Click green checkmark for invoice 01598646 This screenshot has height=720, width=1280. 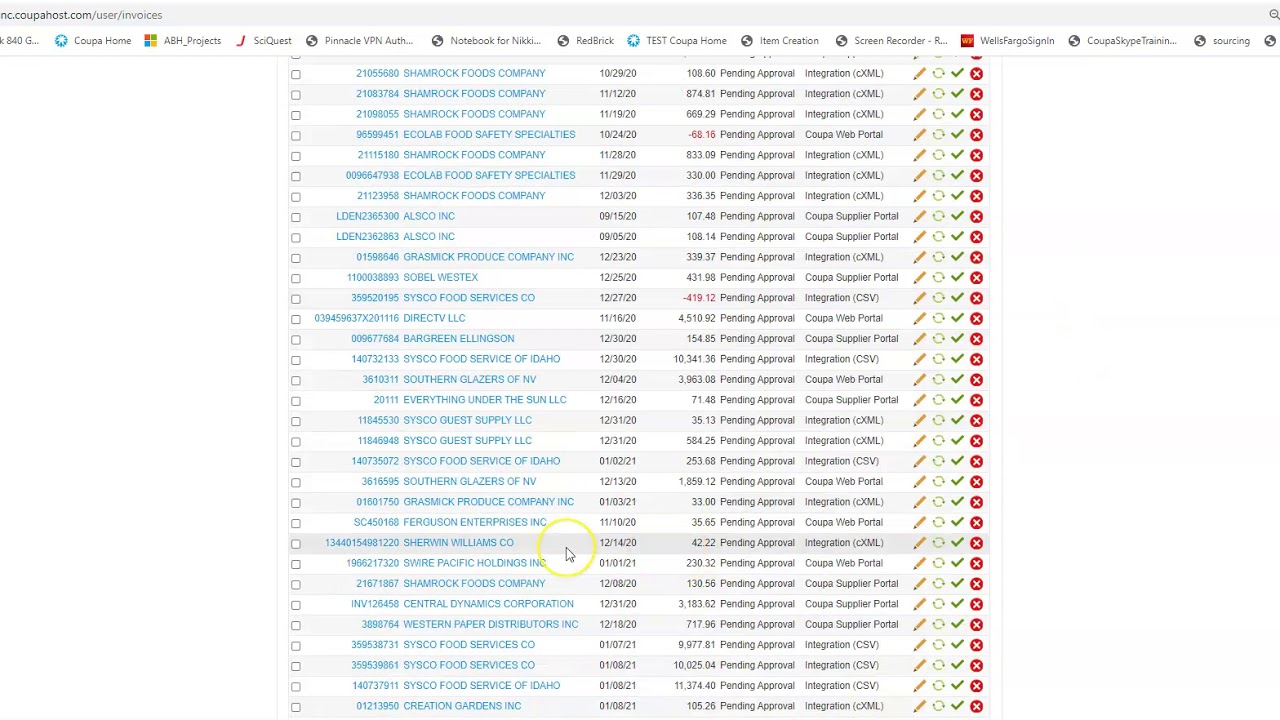pyautogui.click(x=957, y=257)
